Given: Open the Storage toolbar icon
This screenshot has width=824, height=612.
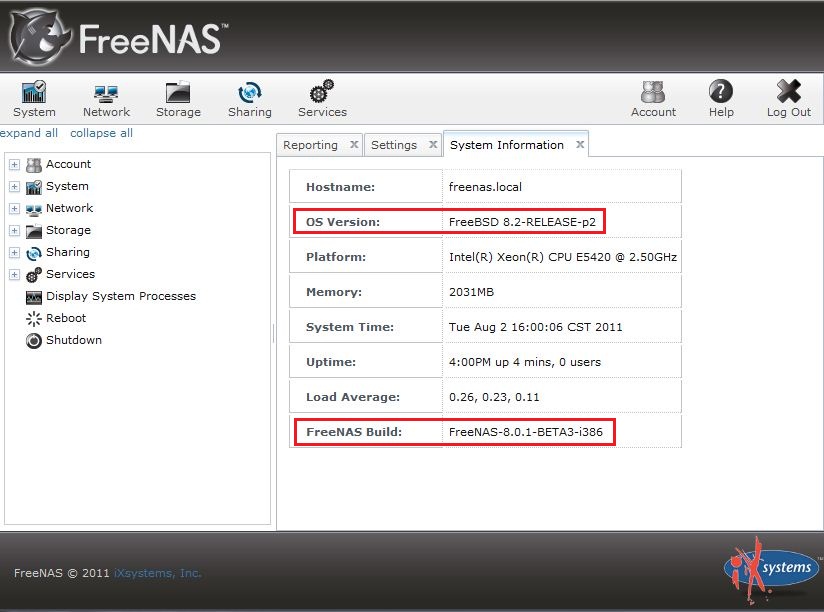Looking at the screenshot, I should tap(178, 100).
